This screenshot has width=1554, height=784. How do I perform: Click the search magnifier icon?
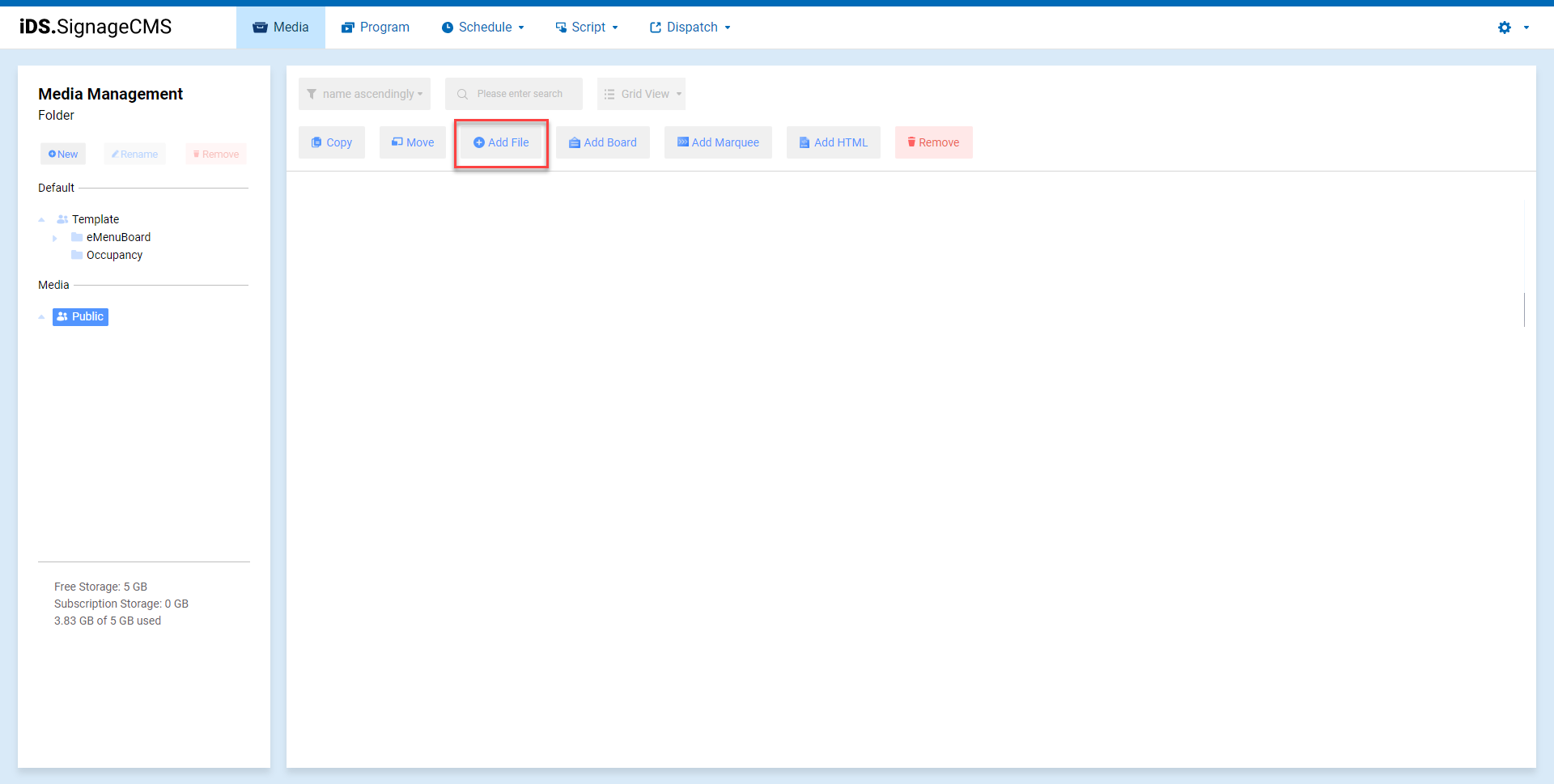coord(463,94)
